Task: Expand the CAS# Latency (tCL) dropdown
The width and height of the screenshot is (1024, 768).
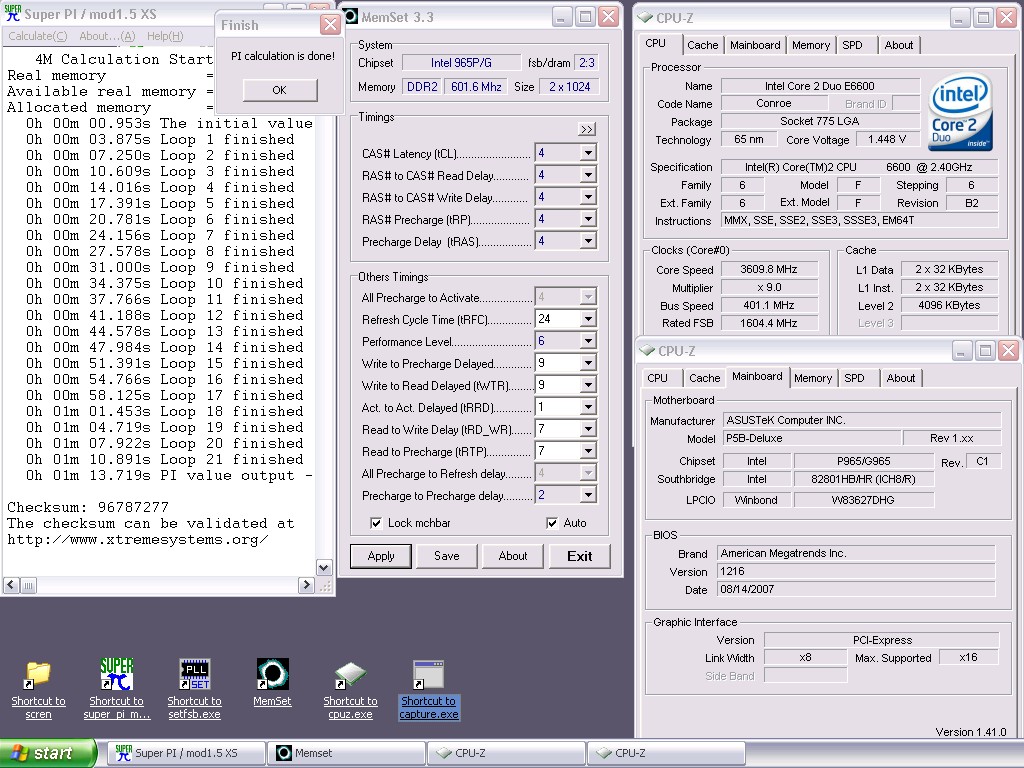Action: 588,153
